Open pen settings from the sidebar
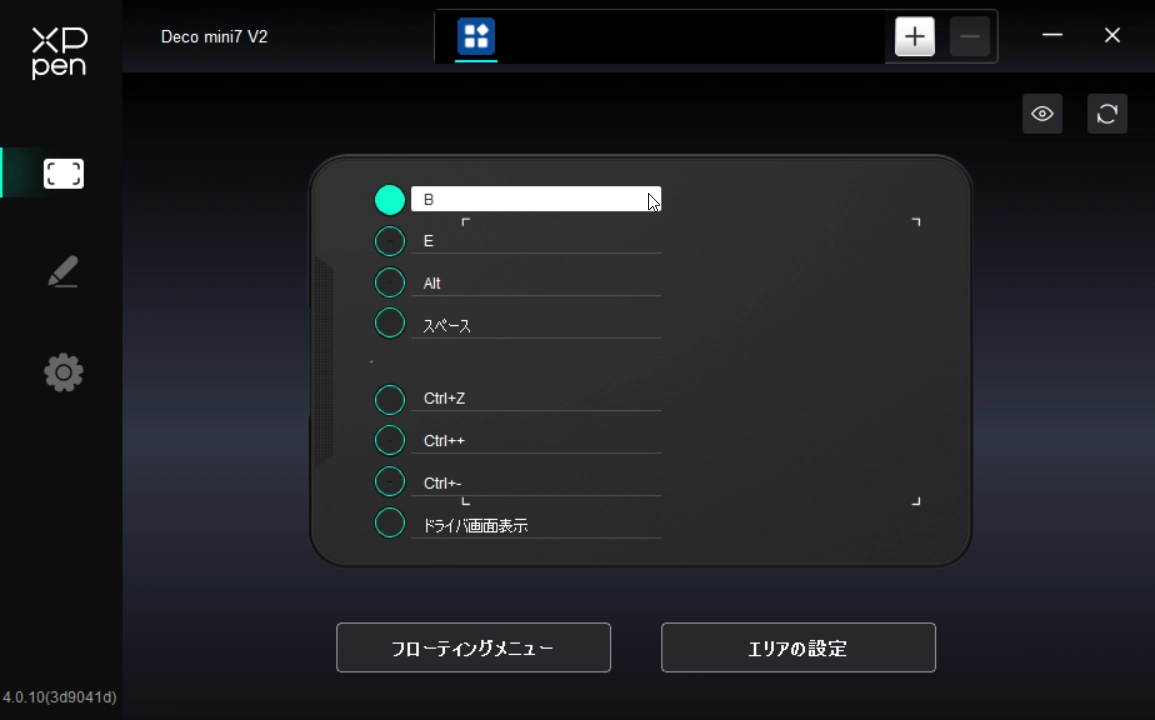This screenshot has height=720, width=1155. (63, 271)
